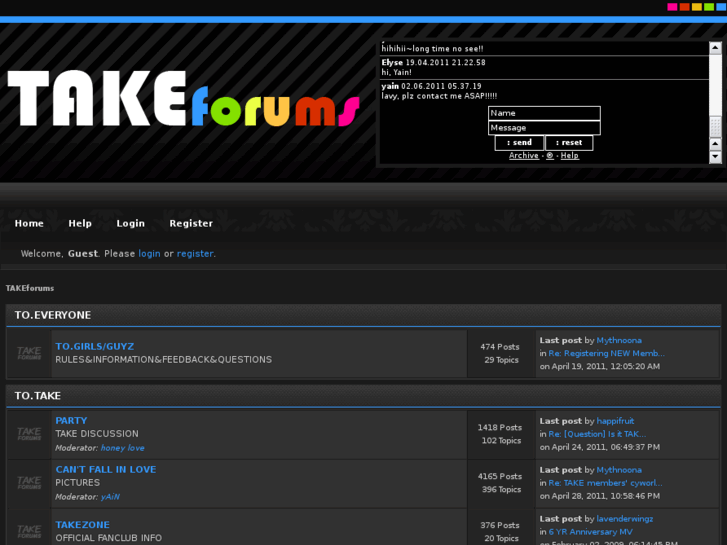
Task: Click yain's shoutbox message name
Action: (390, 86)
